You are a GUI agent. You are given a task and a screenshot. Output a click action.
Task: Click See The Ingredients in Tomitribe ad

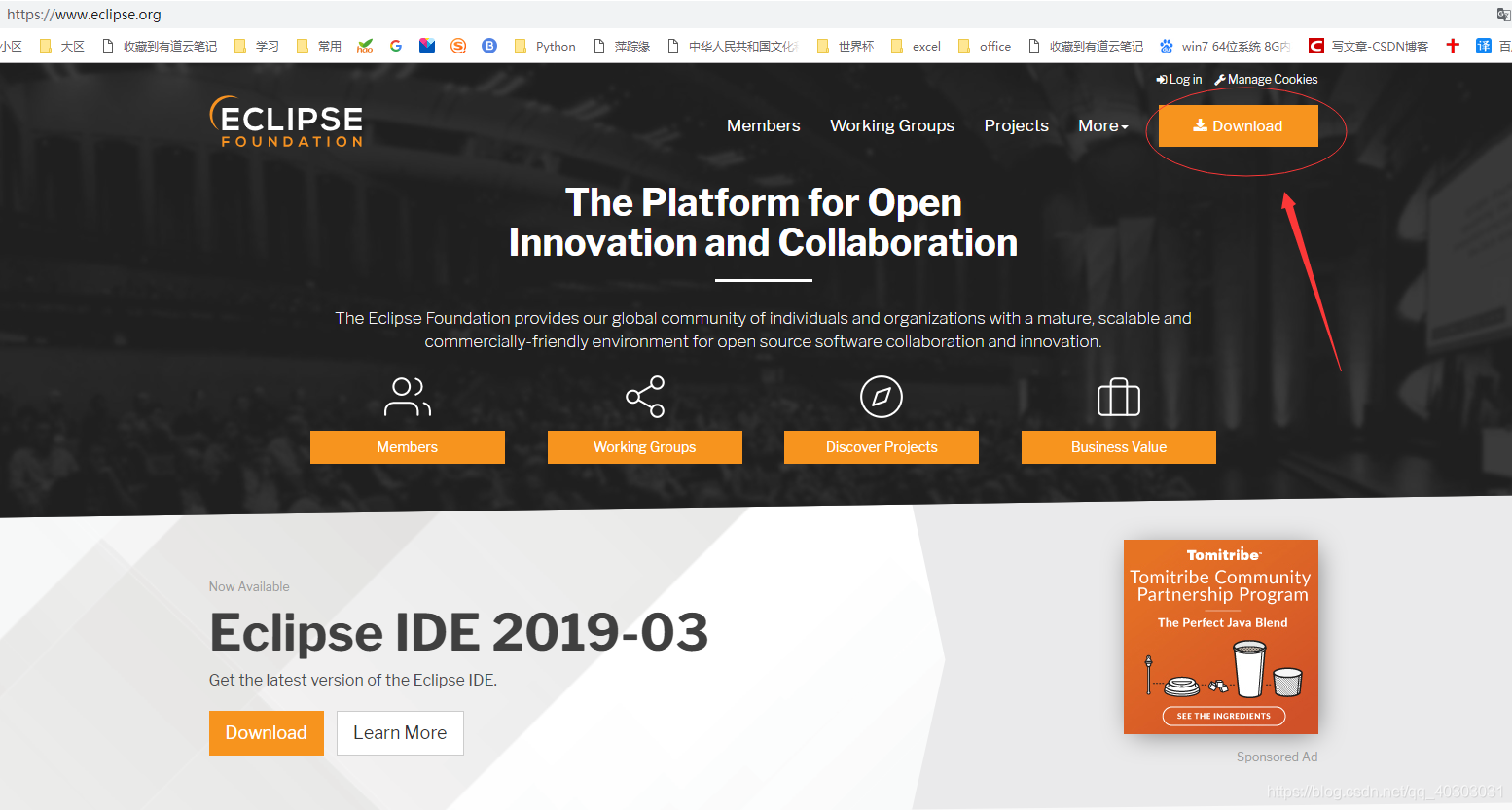point(1224,716)
